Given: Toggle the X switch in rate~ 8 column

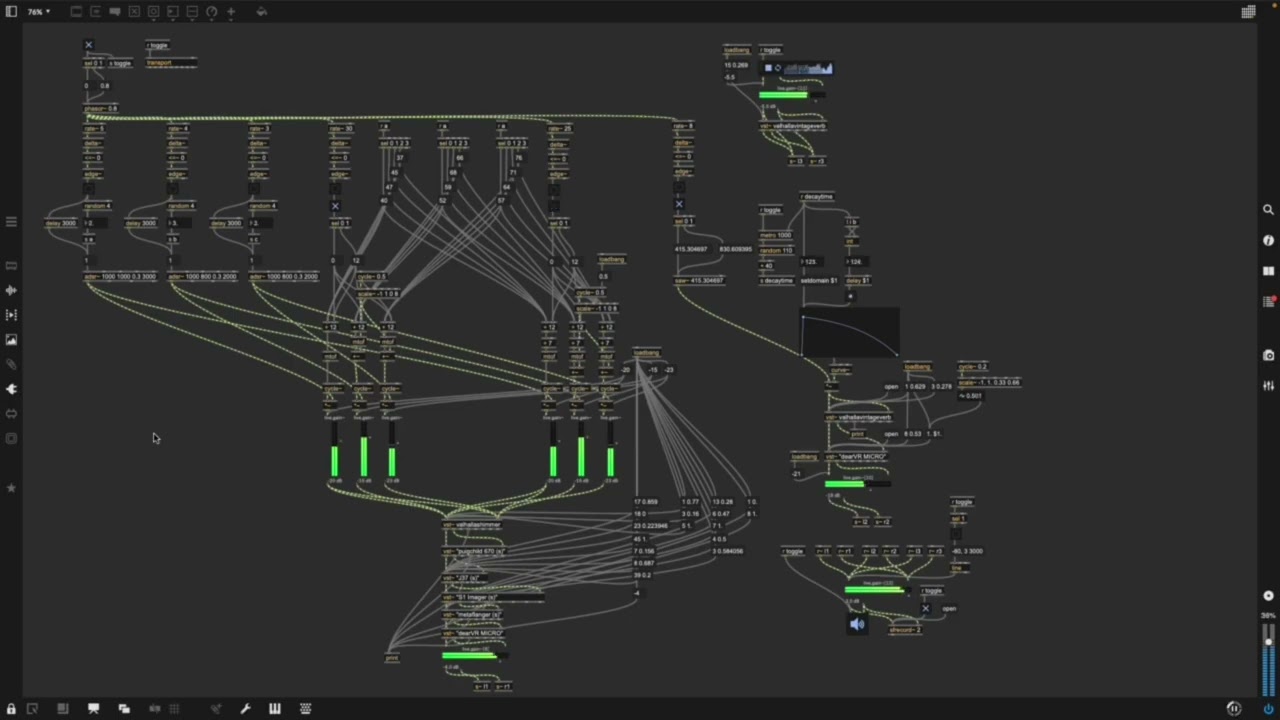Looking at the screenshot, I should tap(679, 204).
